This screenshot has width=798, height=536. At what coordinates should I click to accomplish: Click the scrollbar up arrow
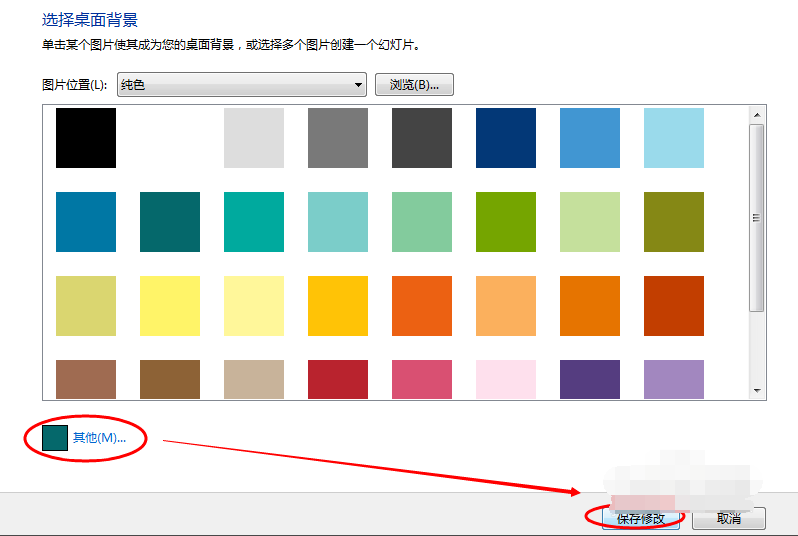coord(757,113)
